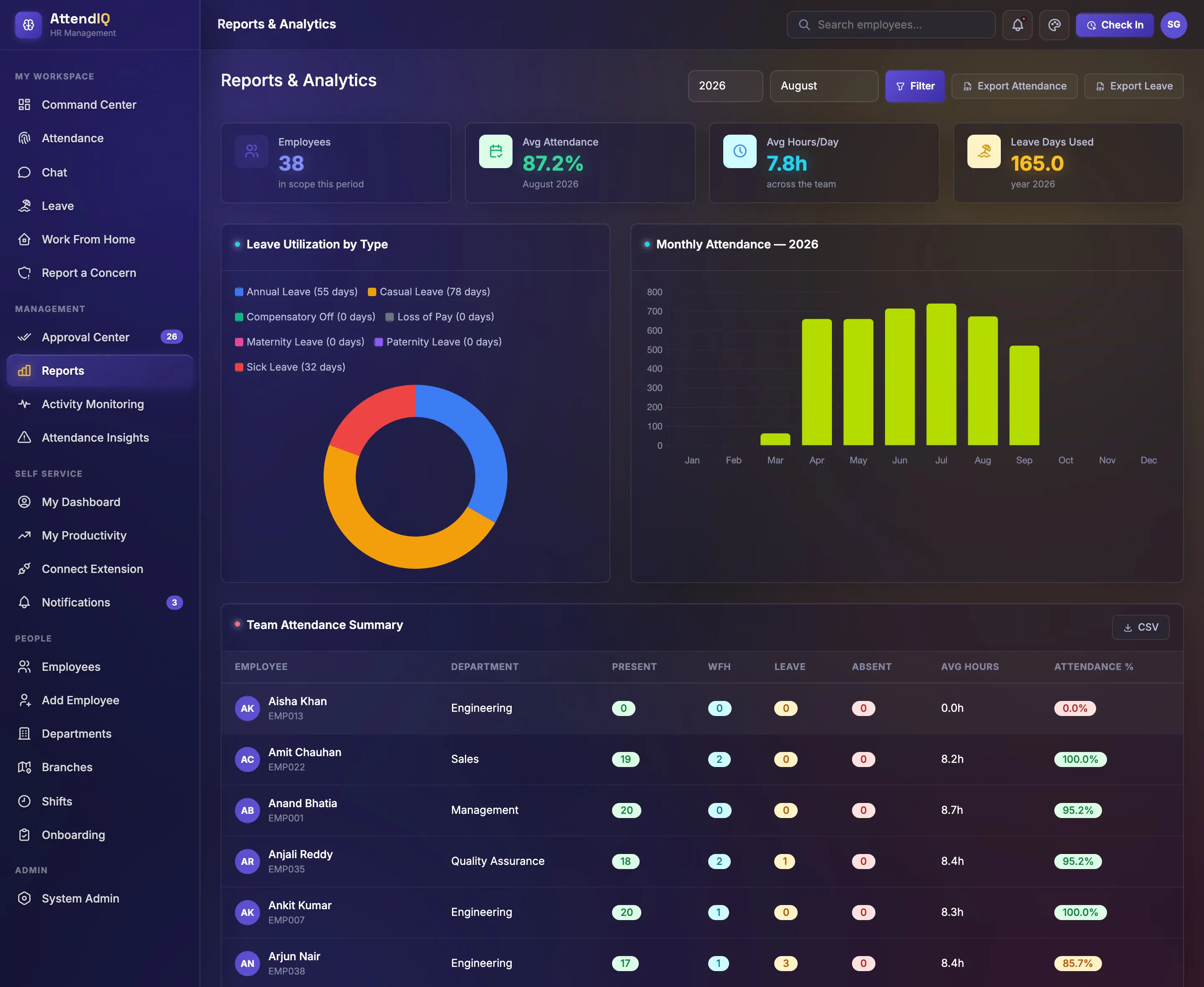Open Activity Monitoring page
Image resolution: width=1204 pixels, height=987 pixels.
[100, 404]
